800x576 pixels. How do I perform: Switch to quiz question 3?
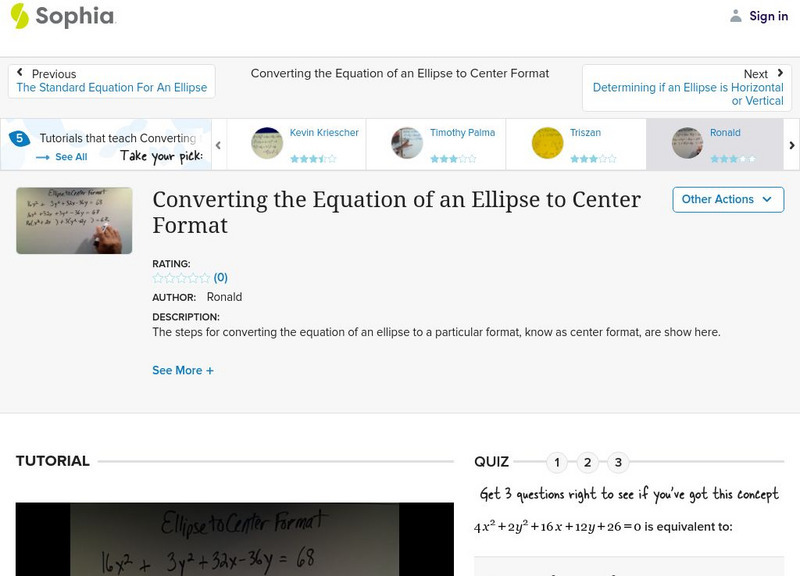tap(617, 462)
